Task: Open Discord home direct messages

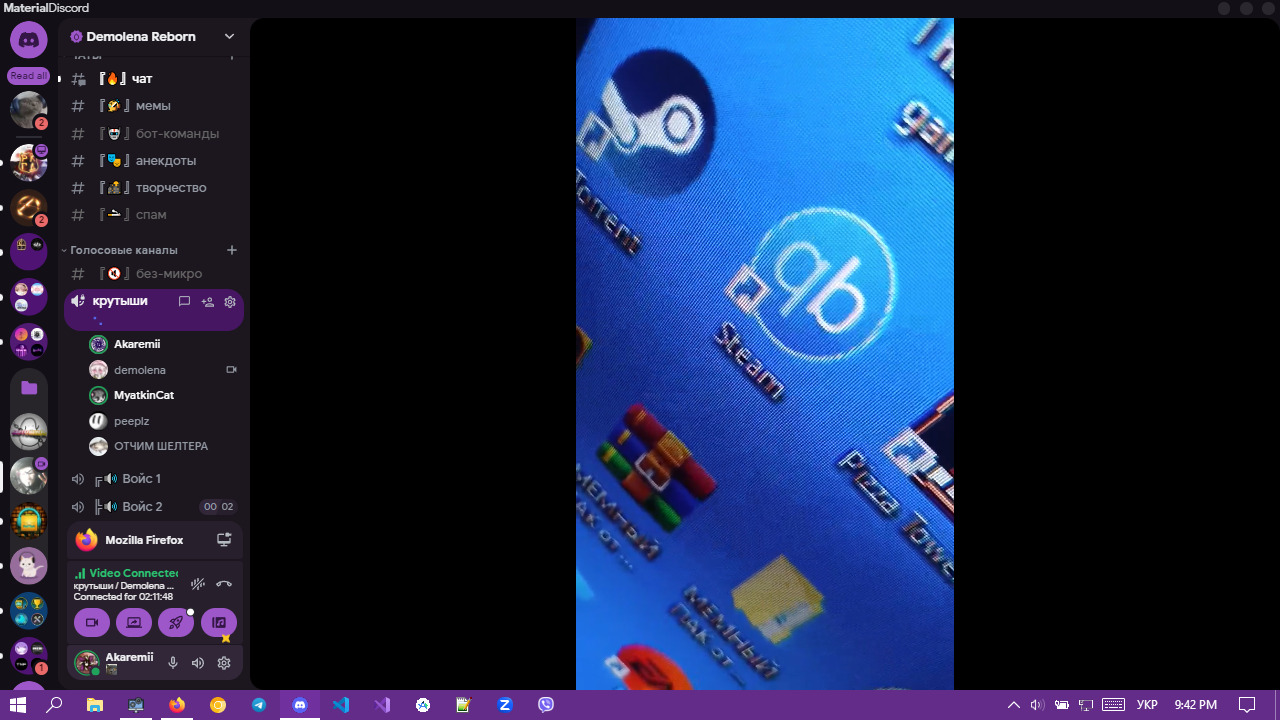Action: click(29, 41)
